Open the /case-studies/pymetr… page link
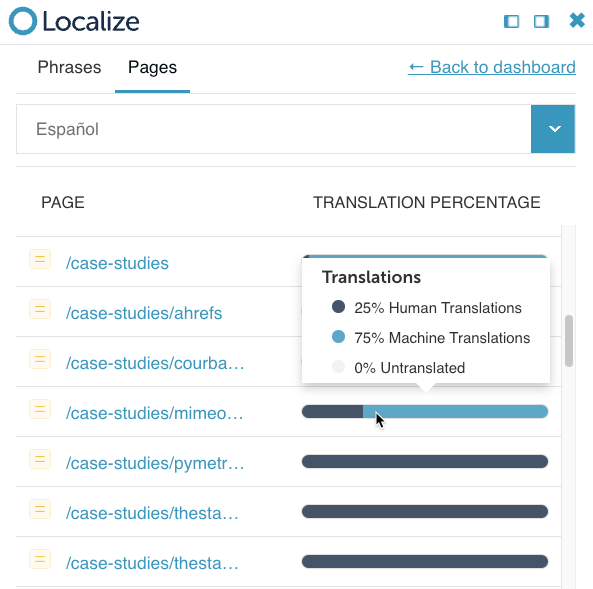The height and width of the screenshot is (589, 593). (x=155, y=463)
